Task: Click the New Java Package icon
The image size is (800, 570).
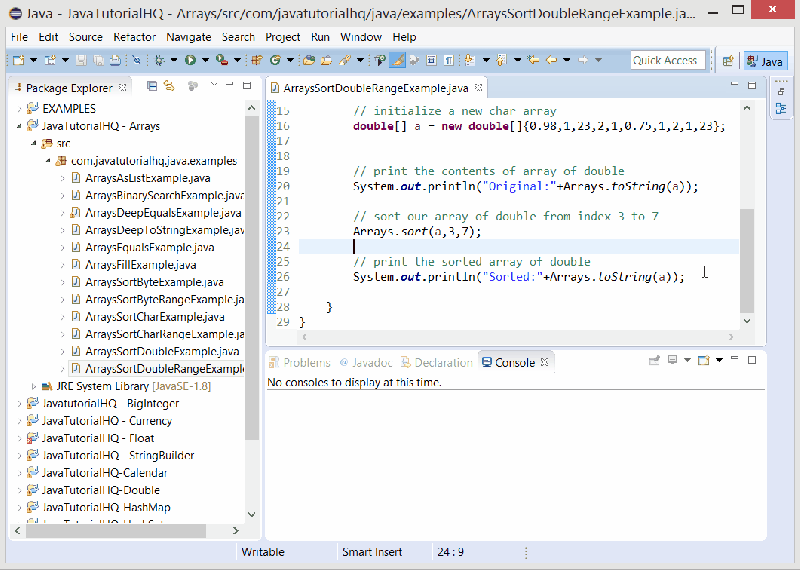Action: pyautogui.click(x=257, y=60)
